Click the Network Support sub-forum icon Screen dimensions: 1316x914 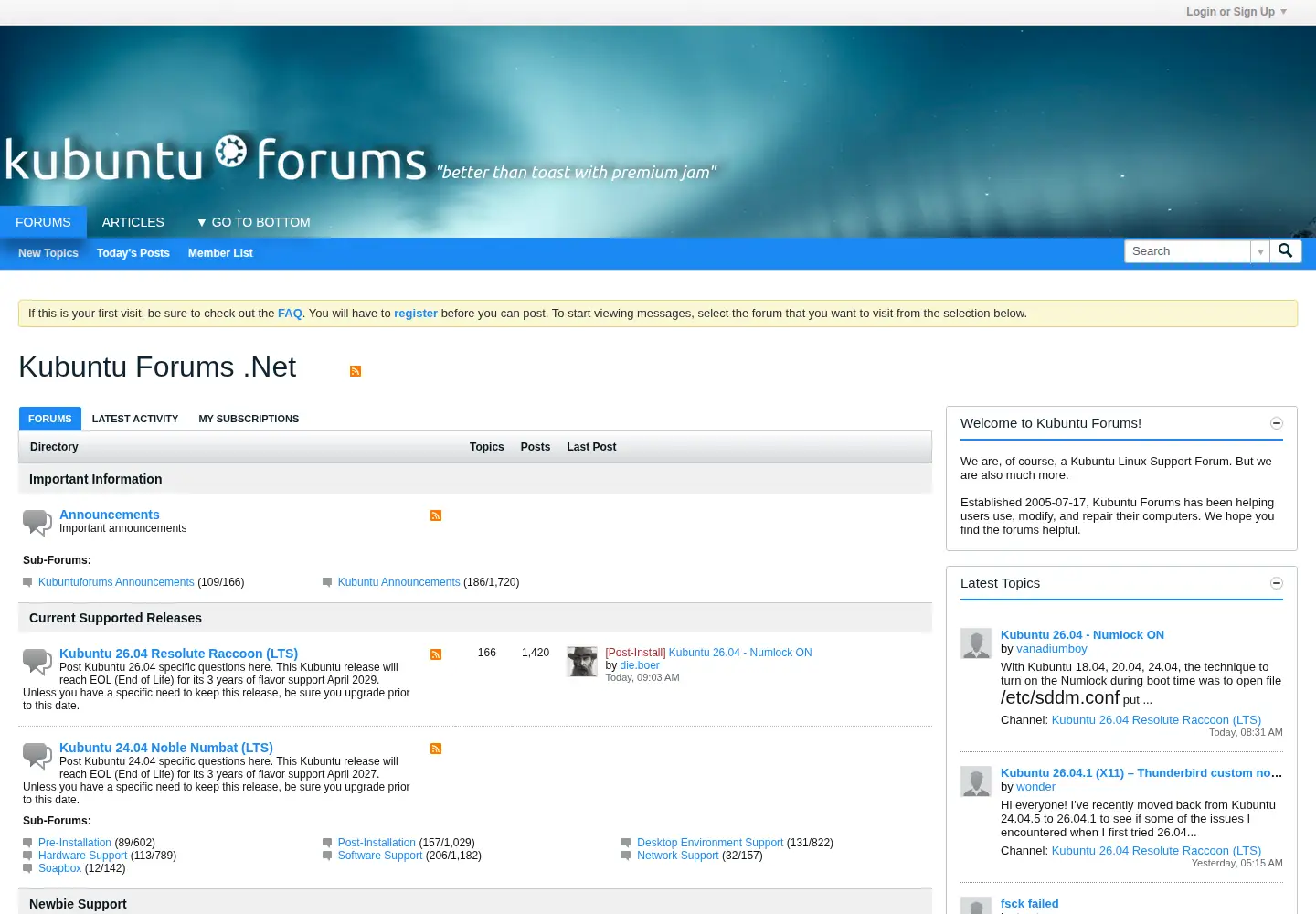pos(626,856)
